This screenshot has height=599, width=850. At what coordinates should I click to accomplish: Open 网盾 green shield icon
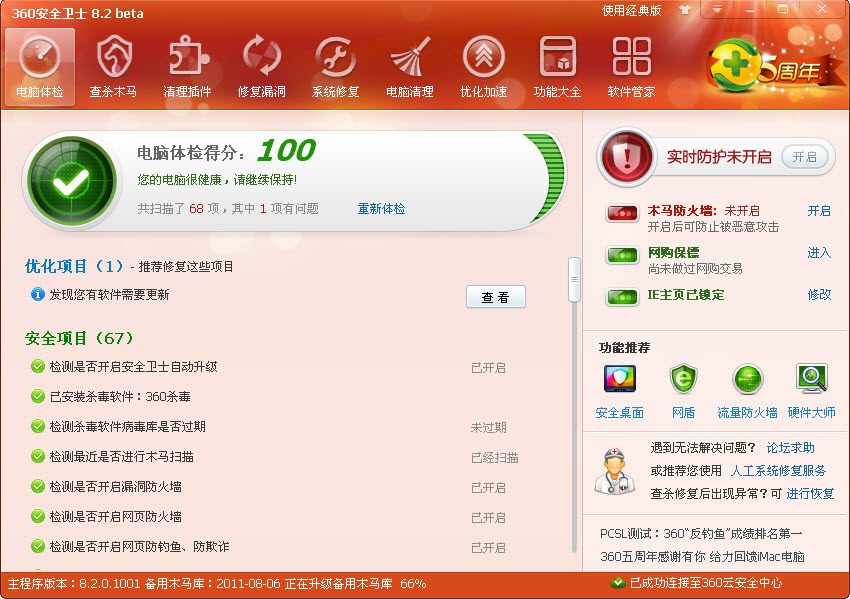(684, 379)
